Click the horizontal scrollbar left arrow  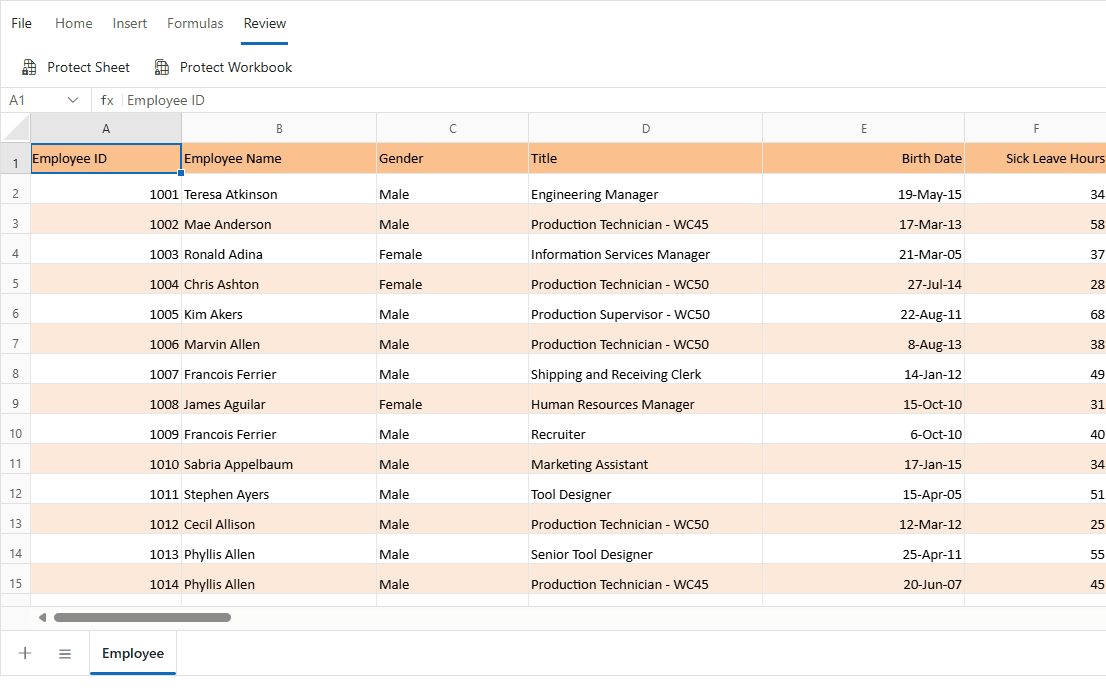coord(42,617)
